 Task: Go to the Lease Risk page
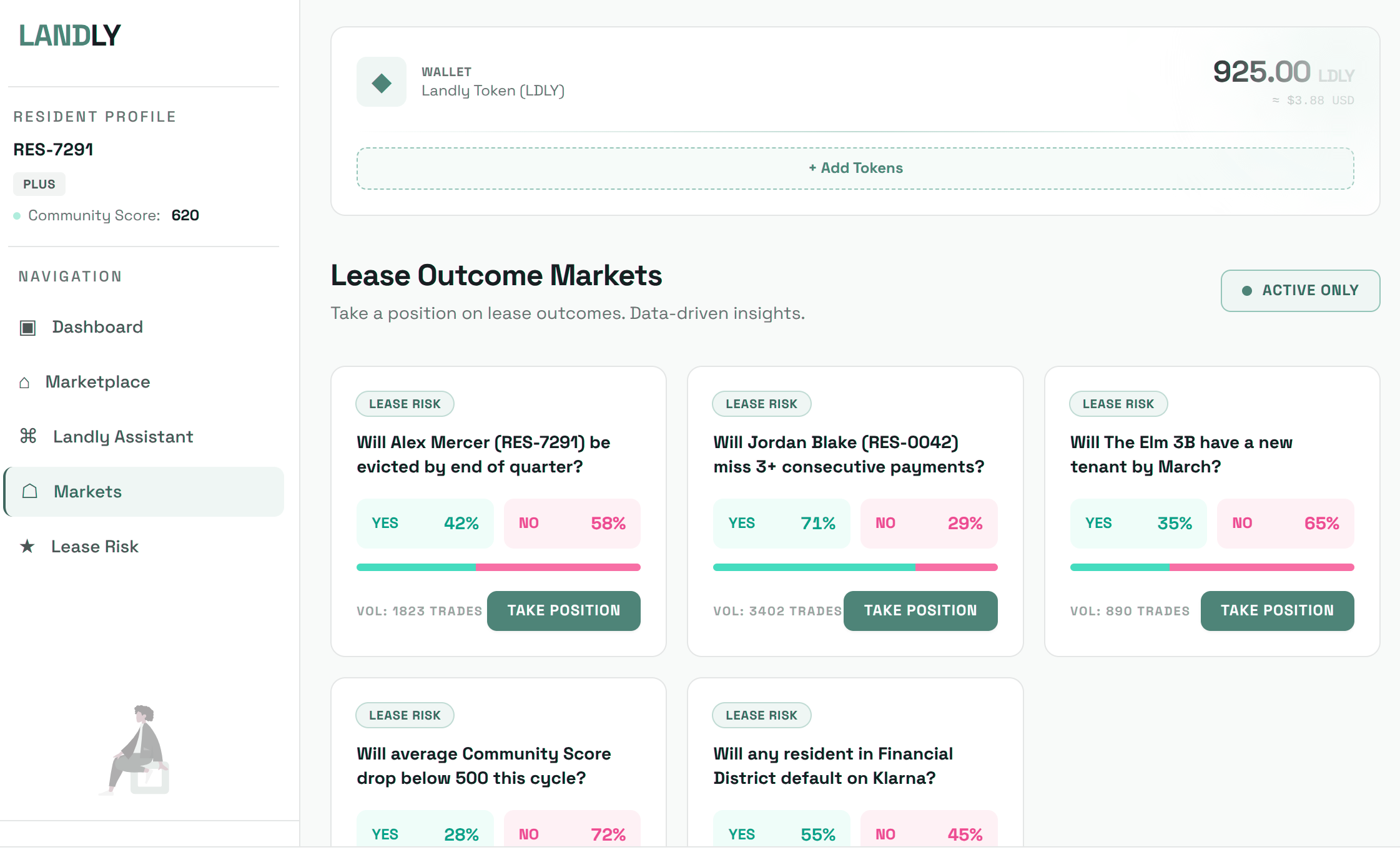point(94,547)
